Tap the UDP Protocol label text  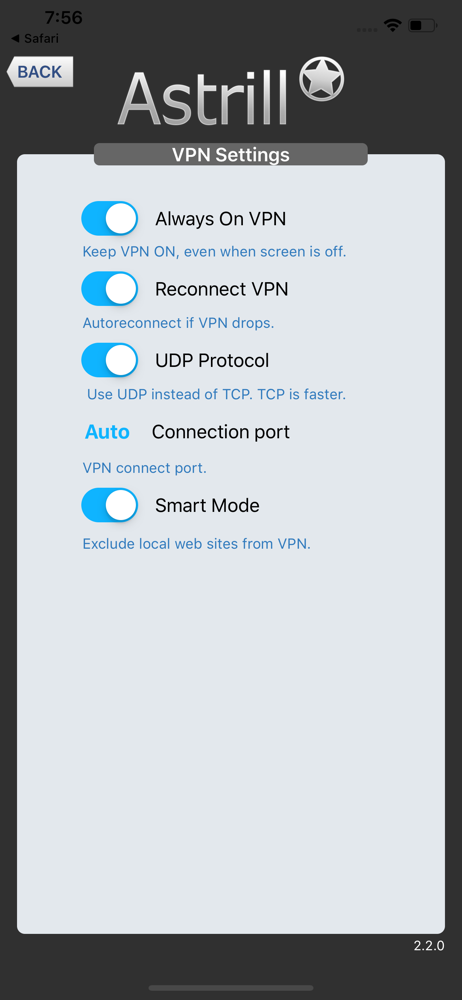(212, 360)
